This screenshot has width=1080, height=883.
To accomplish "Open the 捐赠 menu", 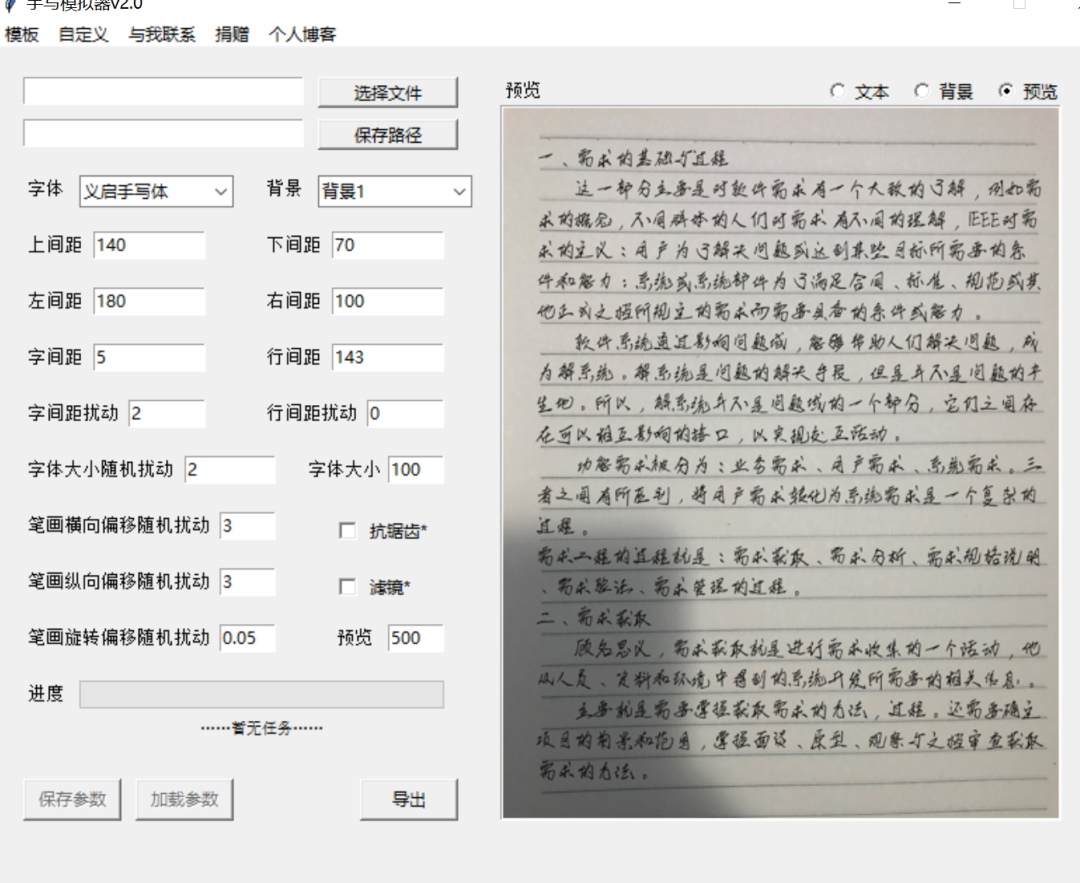I will click(232, 34).
